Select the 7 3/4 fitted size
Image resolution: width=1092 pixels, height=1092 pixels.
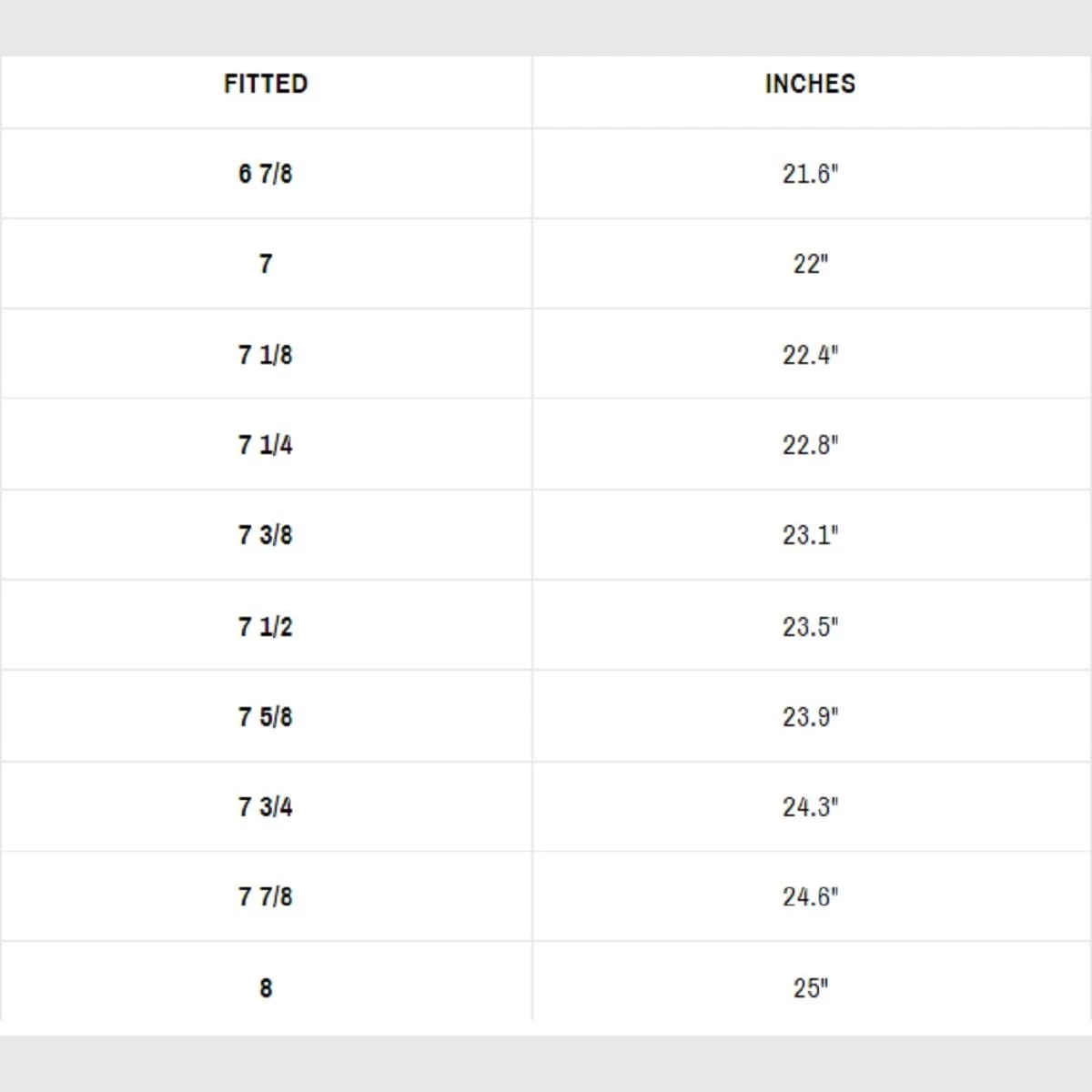click(266, 806)
